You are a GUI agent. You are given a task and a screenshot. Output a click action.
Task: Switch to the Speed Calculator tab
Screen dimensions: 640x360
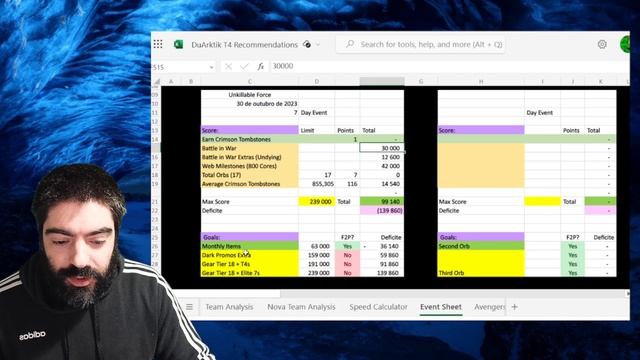(x=378, y=307)
